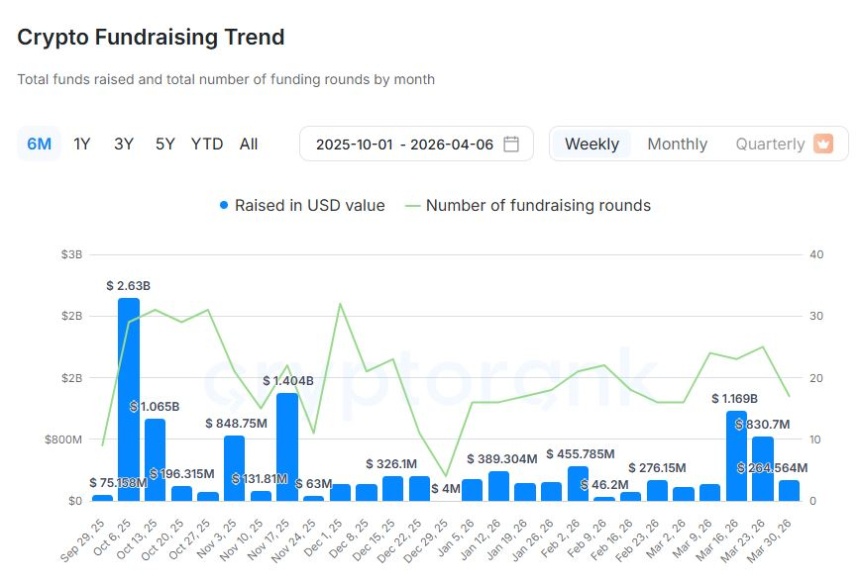Screen dimensions: 860x585
Task: Click the $1.404B bar for Nov 17
Action: coord(287,447)
